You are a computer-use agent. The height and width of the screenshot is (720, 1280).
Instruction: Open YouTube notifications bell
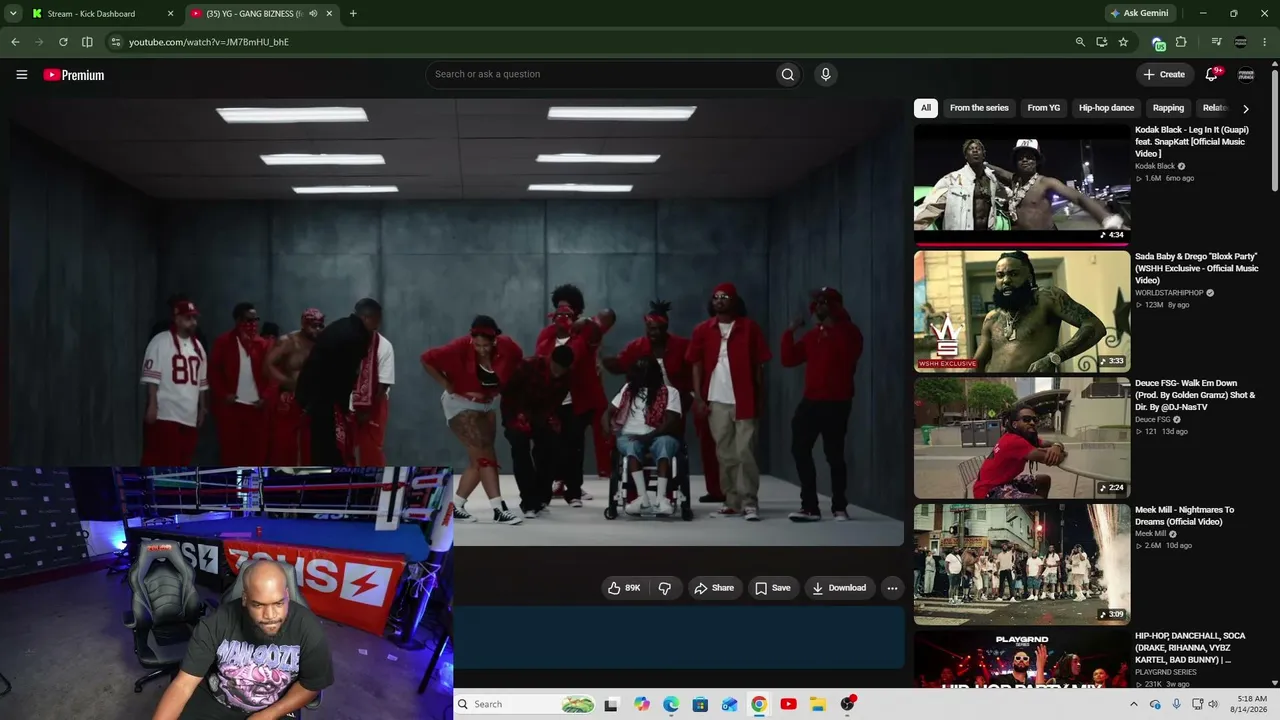click(1212, 74)
